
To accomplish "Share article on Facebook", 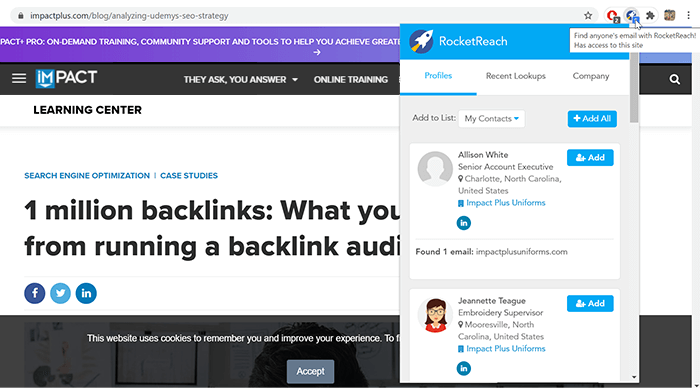I will (35, 293).
